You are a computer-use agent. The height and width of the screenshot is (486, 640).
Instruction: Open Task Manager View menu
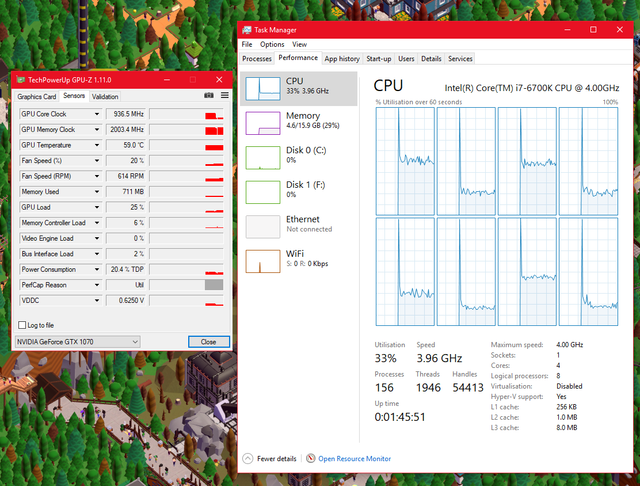pos(299,44)
